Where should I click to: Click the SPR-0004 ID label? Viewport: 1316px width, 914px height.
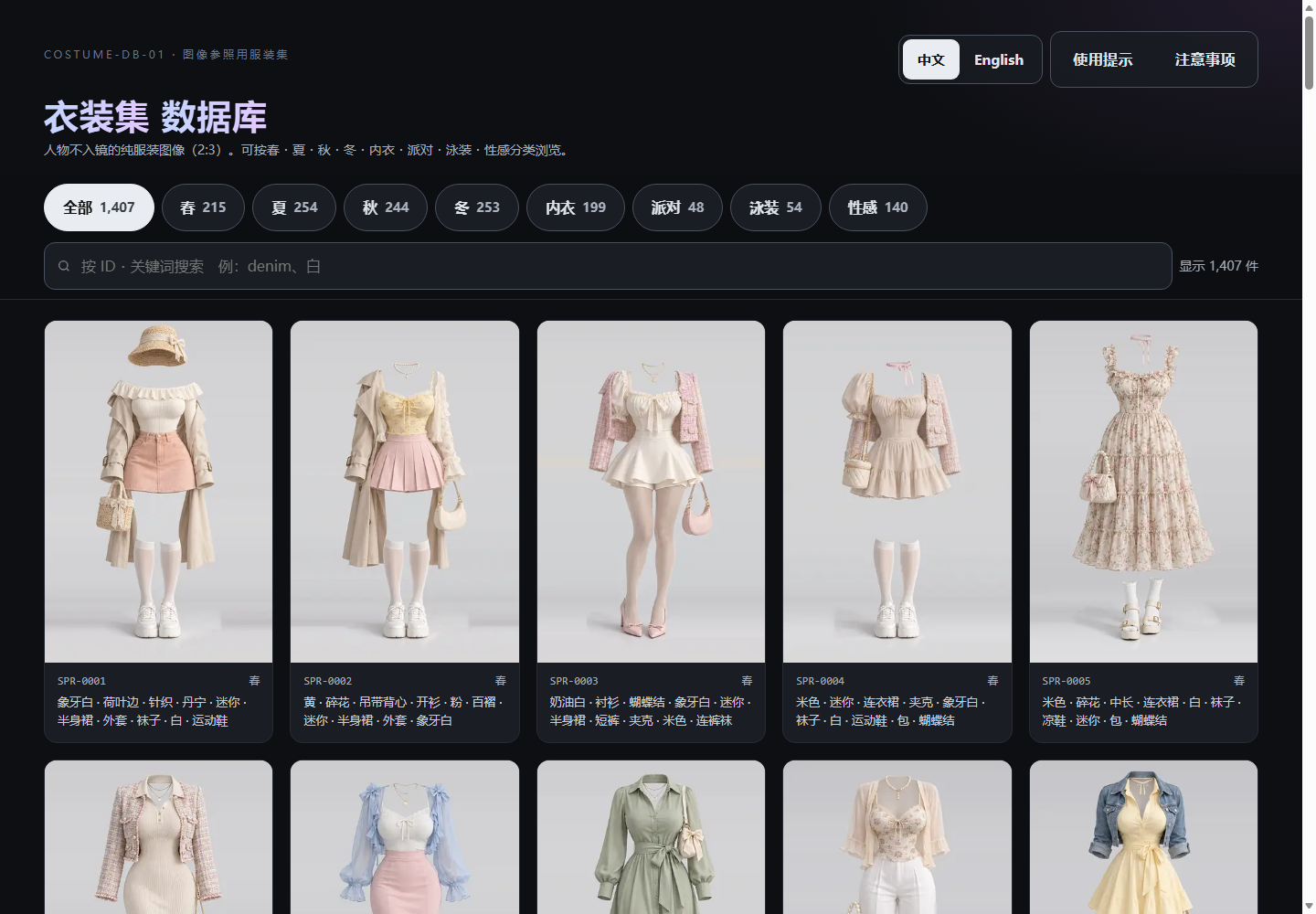pos(820,681)
